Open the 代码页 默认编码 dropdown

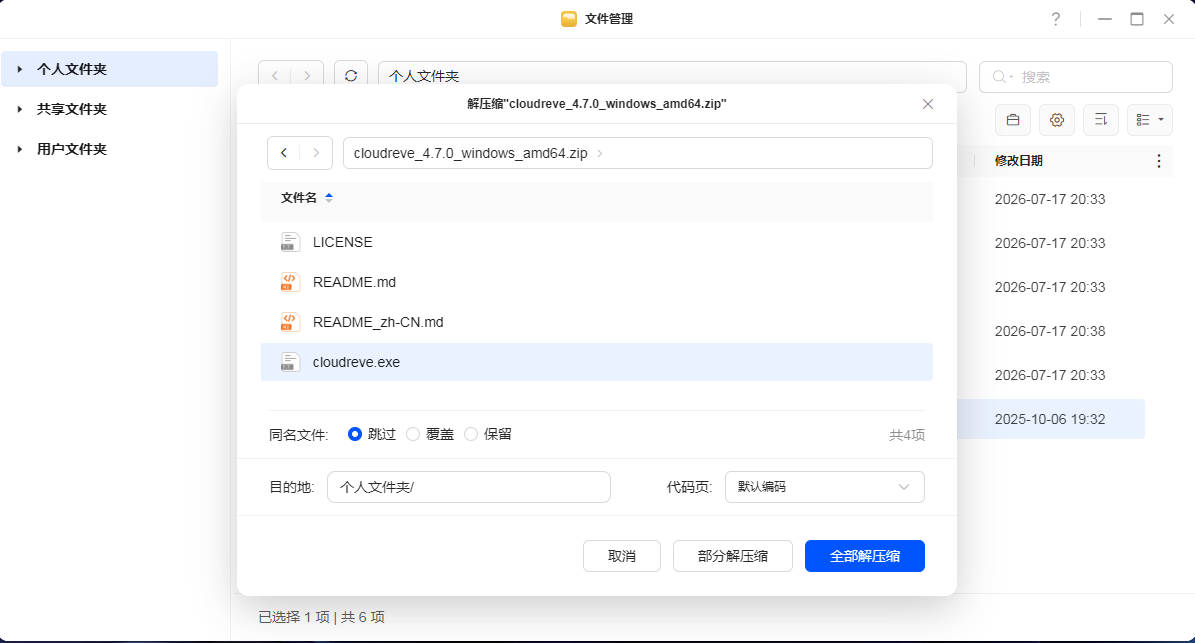click(825, 487)
